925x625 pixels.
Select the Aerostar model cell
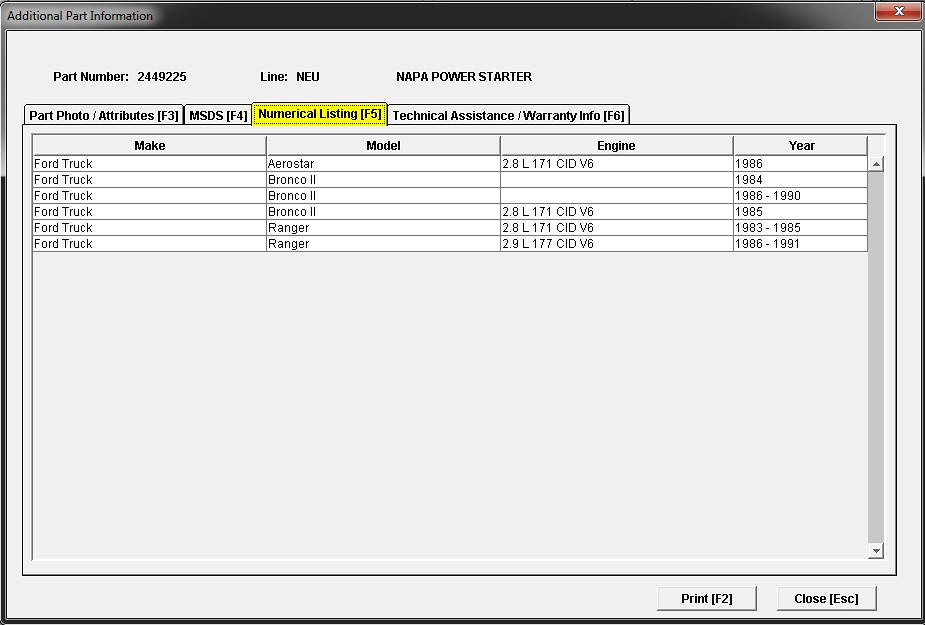tap(383, 163)
